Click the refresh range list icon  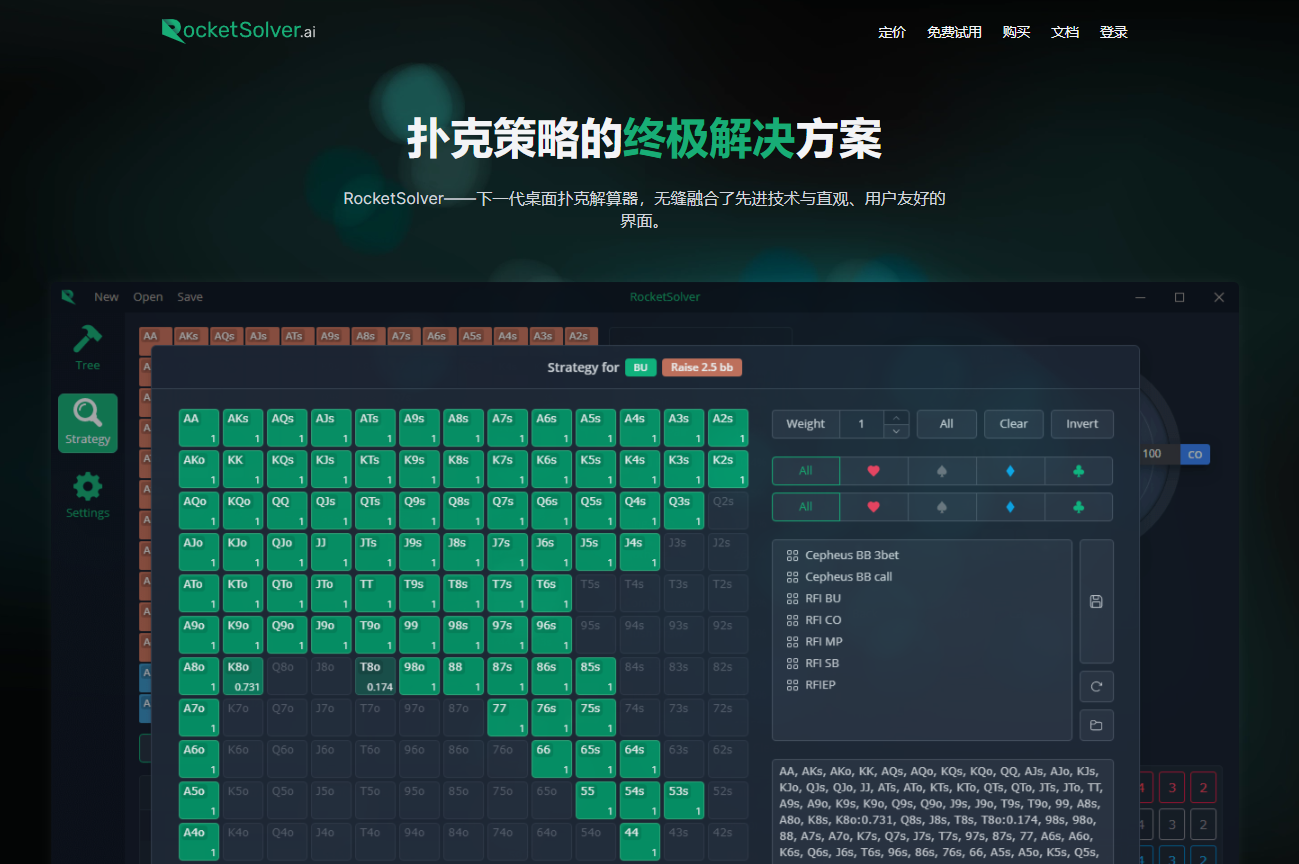(1096, 687)
